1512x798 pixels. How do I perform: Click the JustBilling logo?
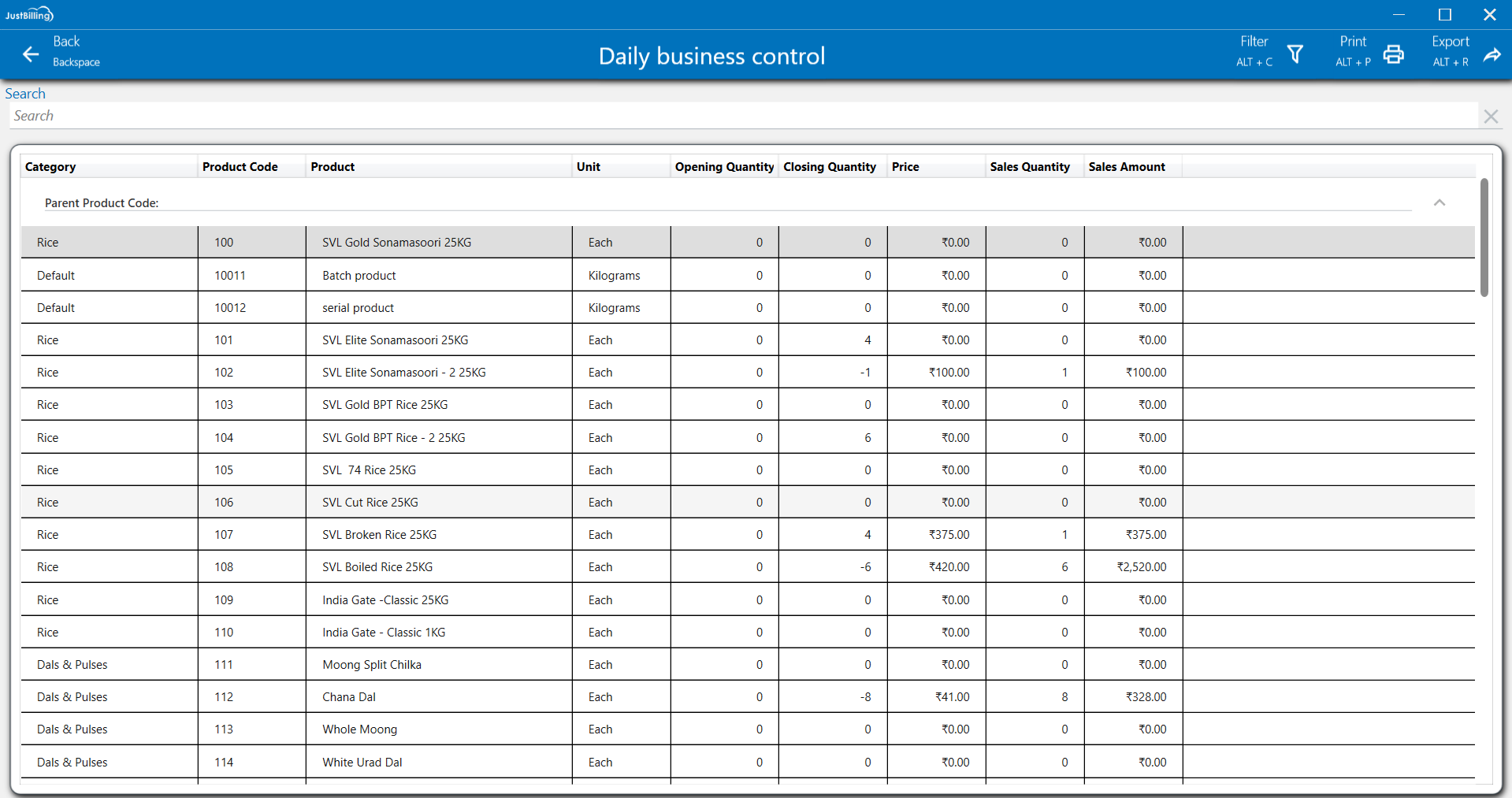[x=29, y=14]
